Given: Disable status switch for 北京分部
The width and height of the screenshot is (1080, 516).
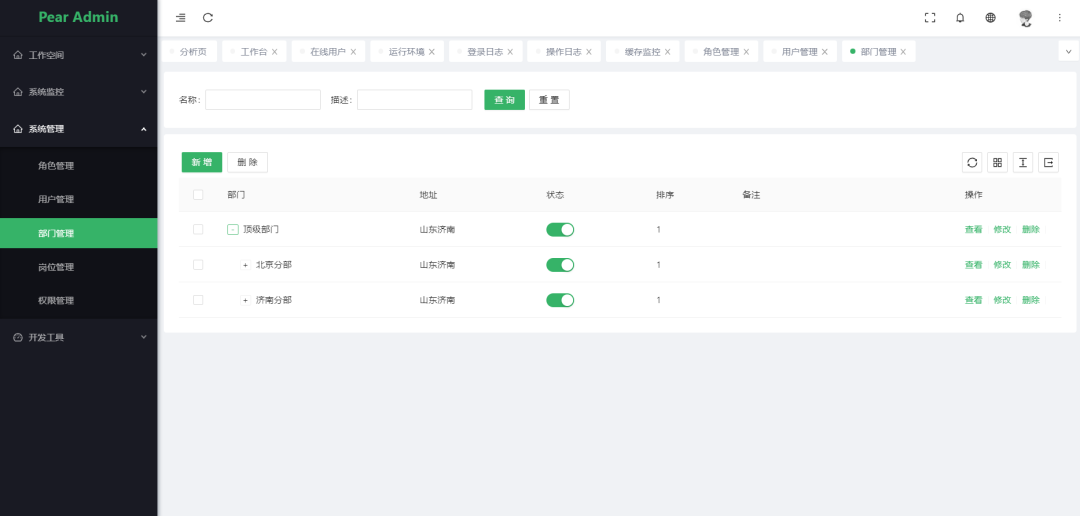Looking at the screenshot, I should (560, 265).
